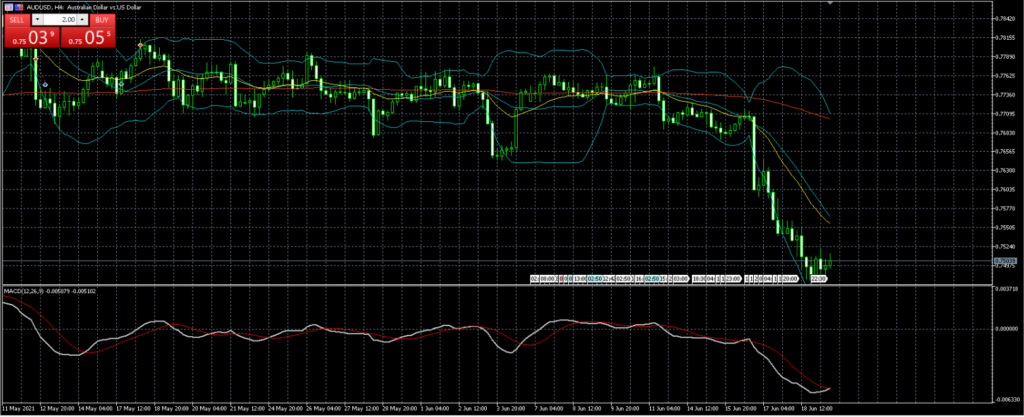The height and width of the screenshot is (417, 1024).
Task: Click the divider between chart and MACD panel
Action: 500,285
